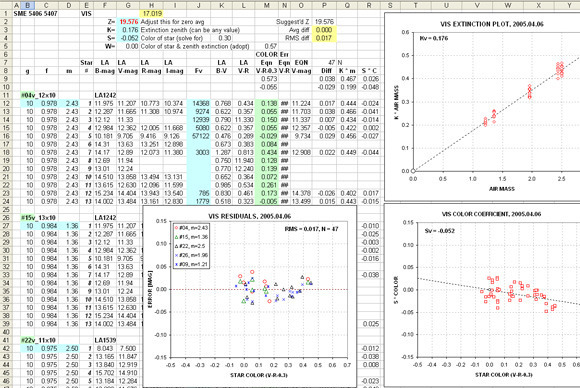Screen dimensions: 580x388
Task: Select the cell labeled LA1539
Action: [x=105, y=340]
